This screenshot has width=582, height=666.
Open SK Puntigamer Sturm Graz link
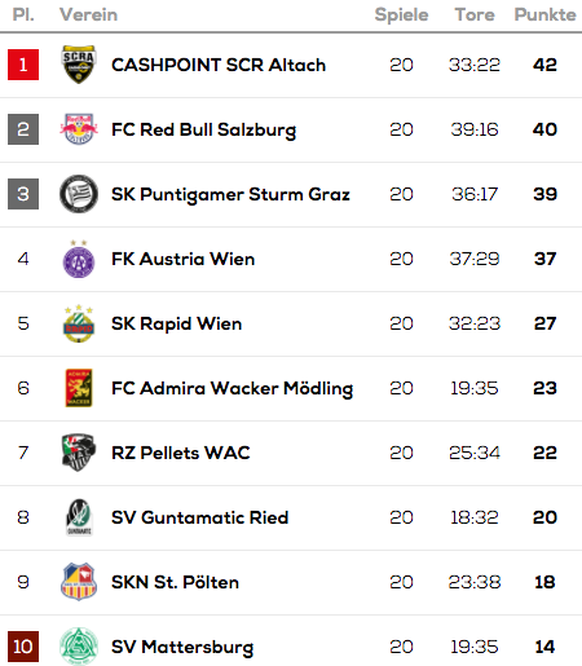tap(230, 195)
